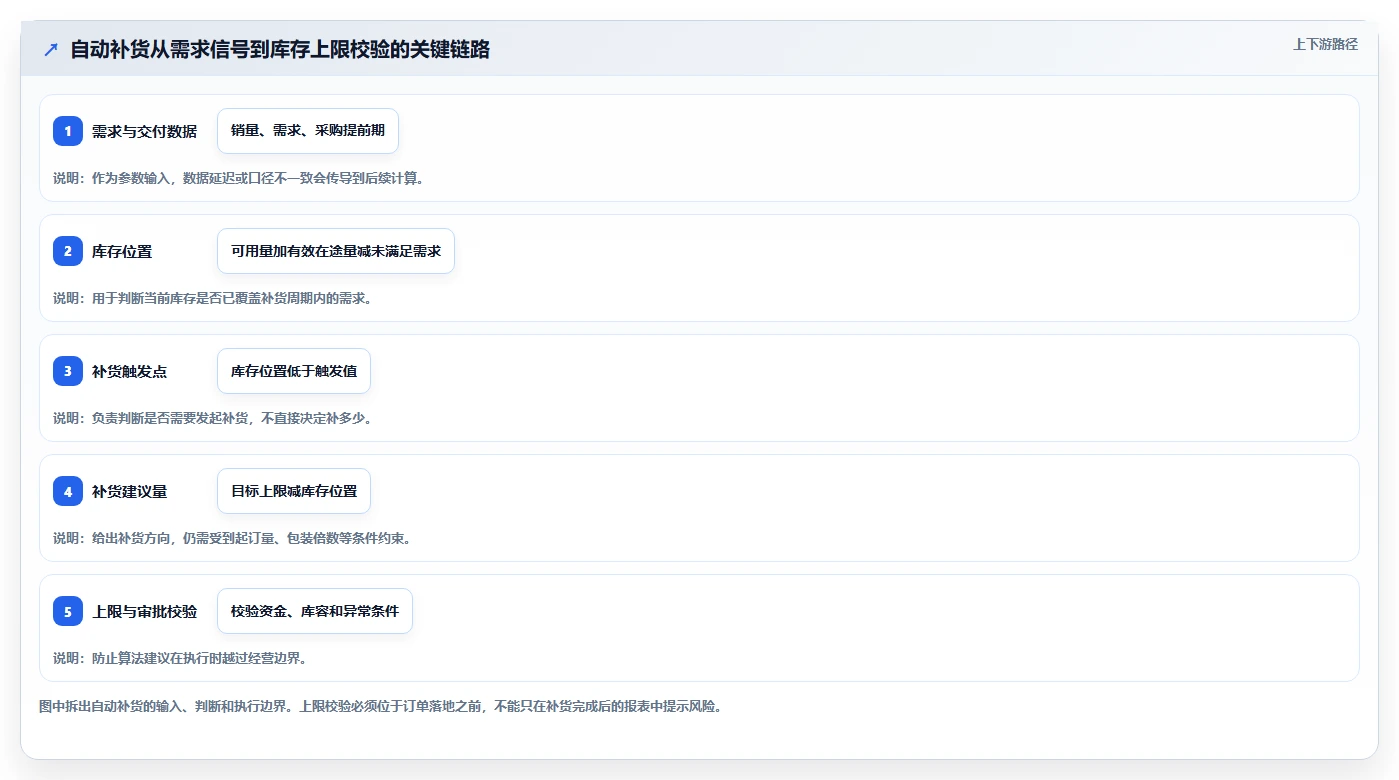The image size is (1399, 780).
Task: Click the 补货建议量 step label
Action: (129, 491)
